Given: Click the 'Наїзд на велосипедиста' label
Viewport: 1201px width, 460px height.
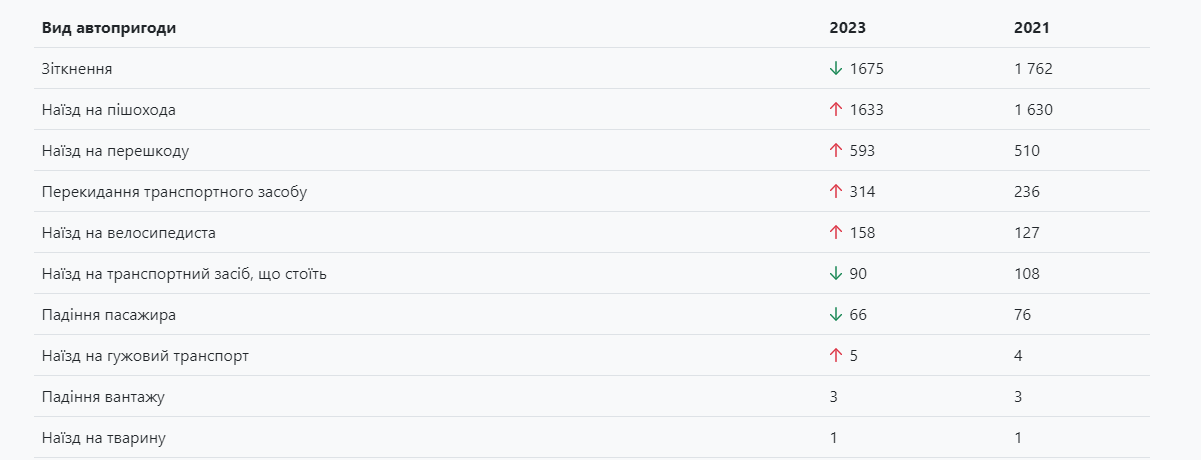Looking at the screenshot, I should click(129, 233).
